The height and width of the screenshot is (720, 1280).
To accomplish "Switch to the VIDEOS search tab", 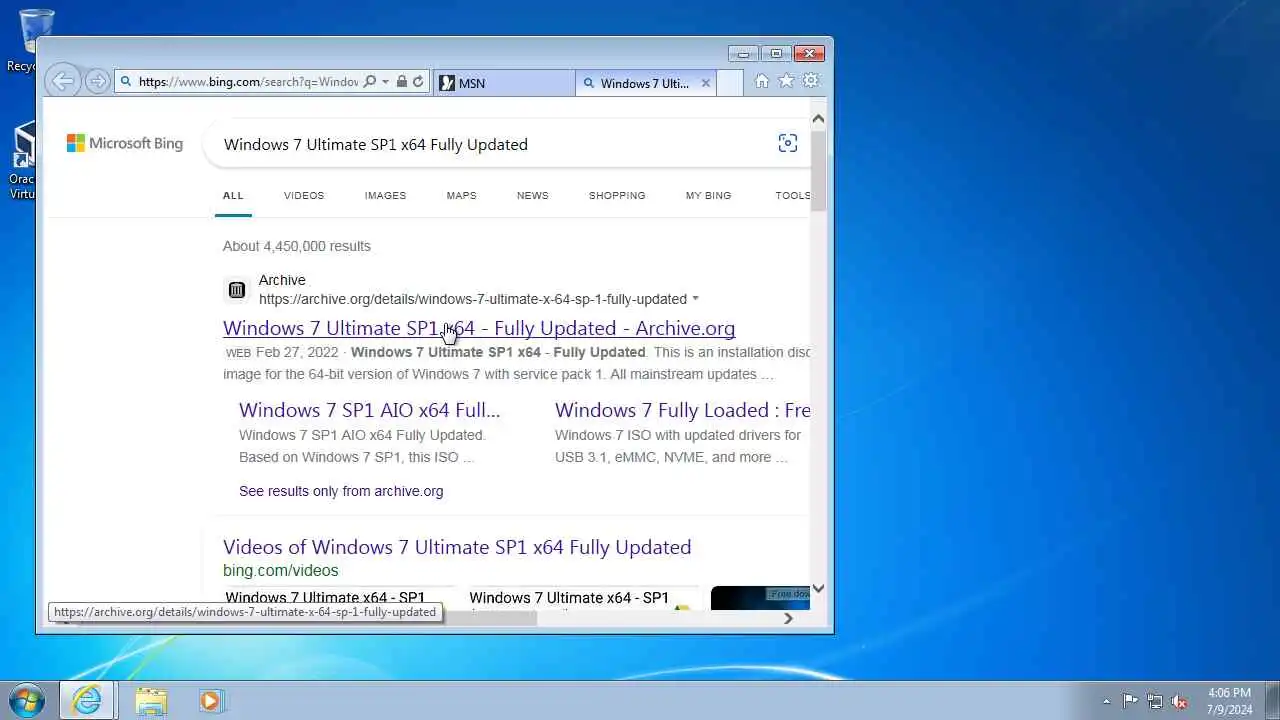I will coord(304,195).
